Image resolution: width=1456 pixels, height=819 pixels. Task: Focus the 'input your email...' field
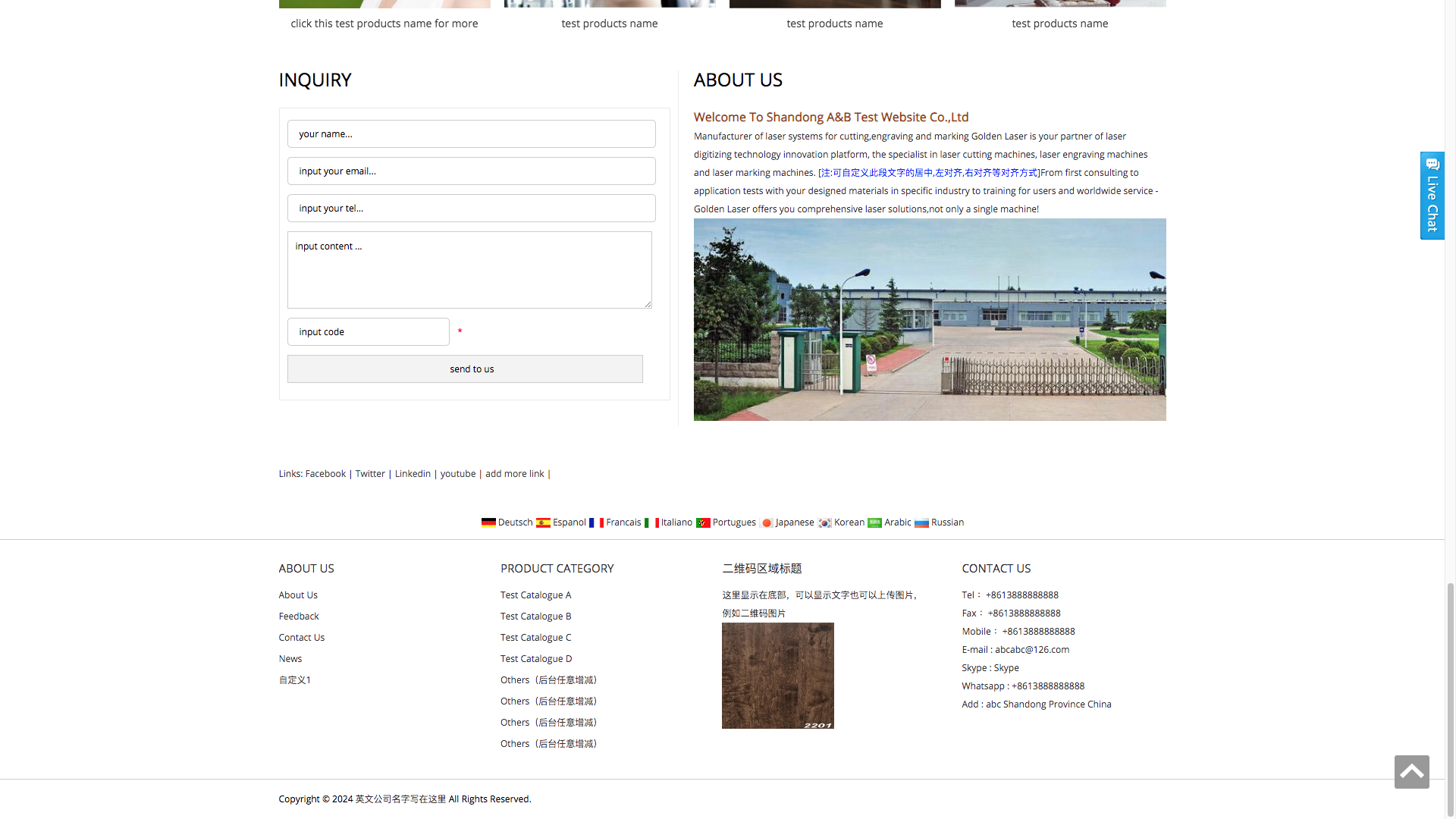click(472, 171)
